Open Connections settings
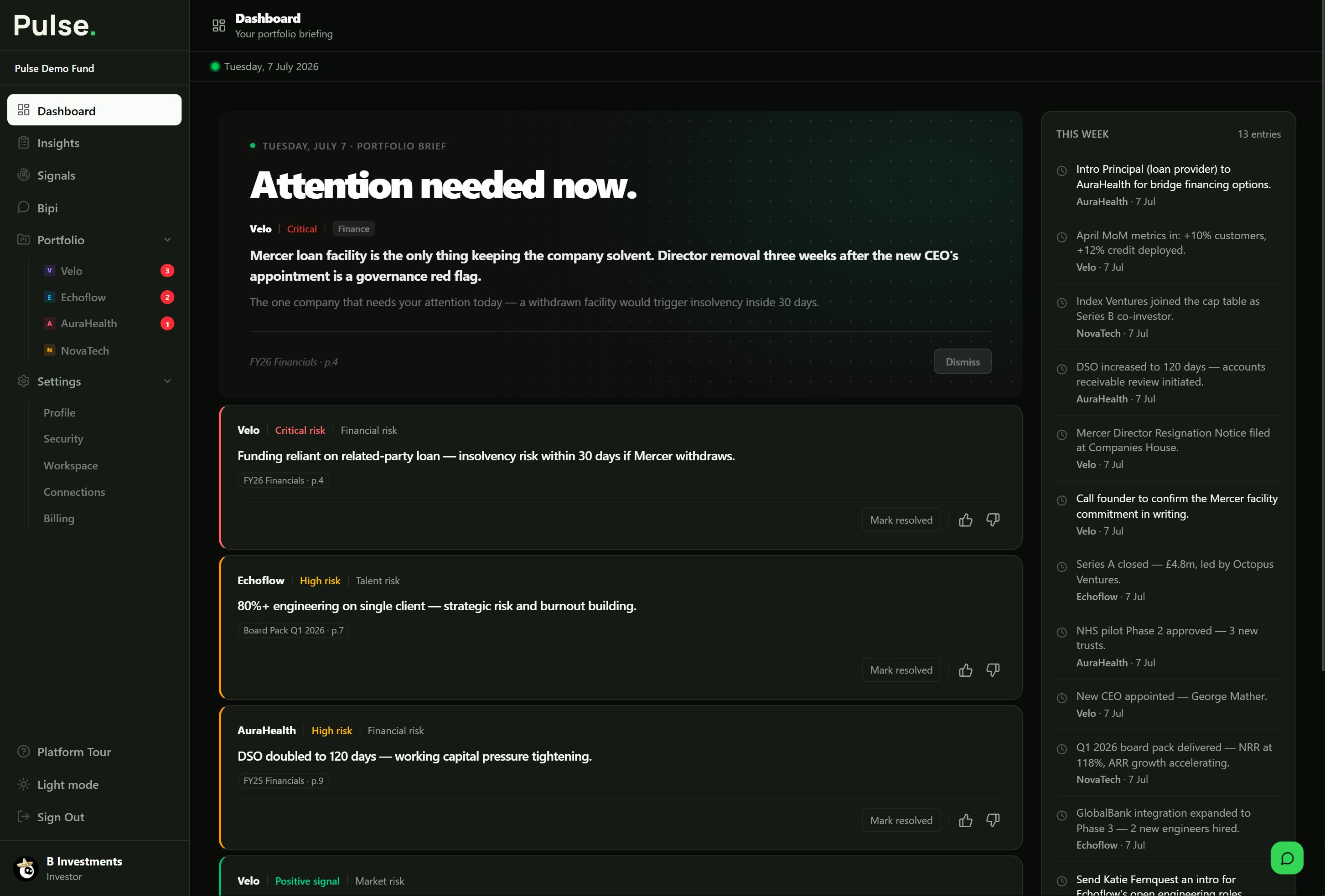 click(74, 491)
